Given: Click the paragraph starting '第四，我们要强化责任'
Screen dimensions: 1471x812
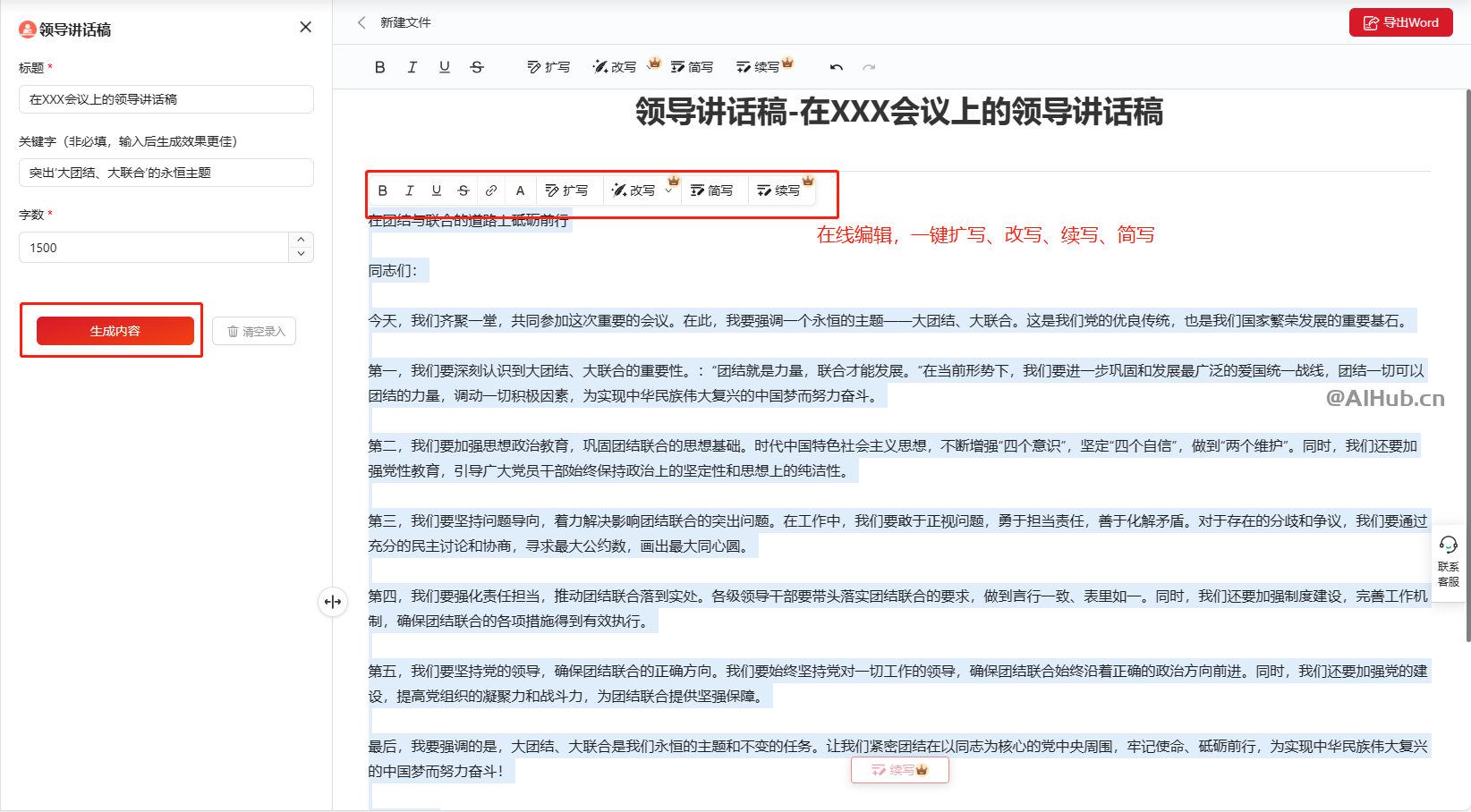Looking at the screenshot, I should (898, 608).
